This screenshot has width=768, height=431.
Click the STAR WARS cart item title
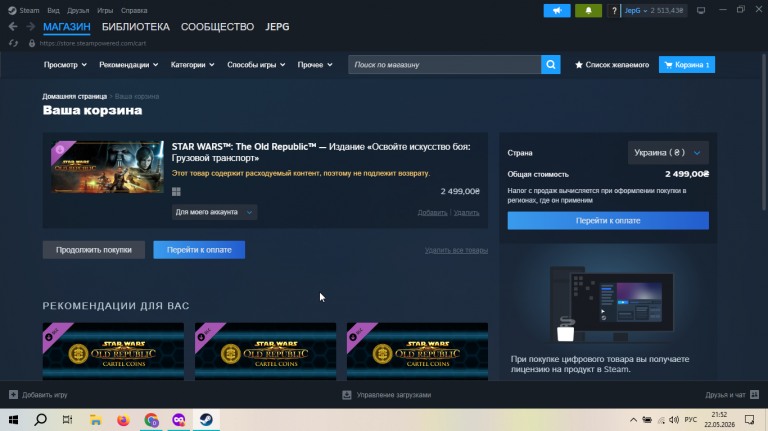[x=321, y=152]
